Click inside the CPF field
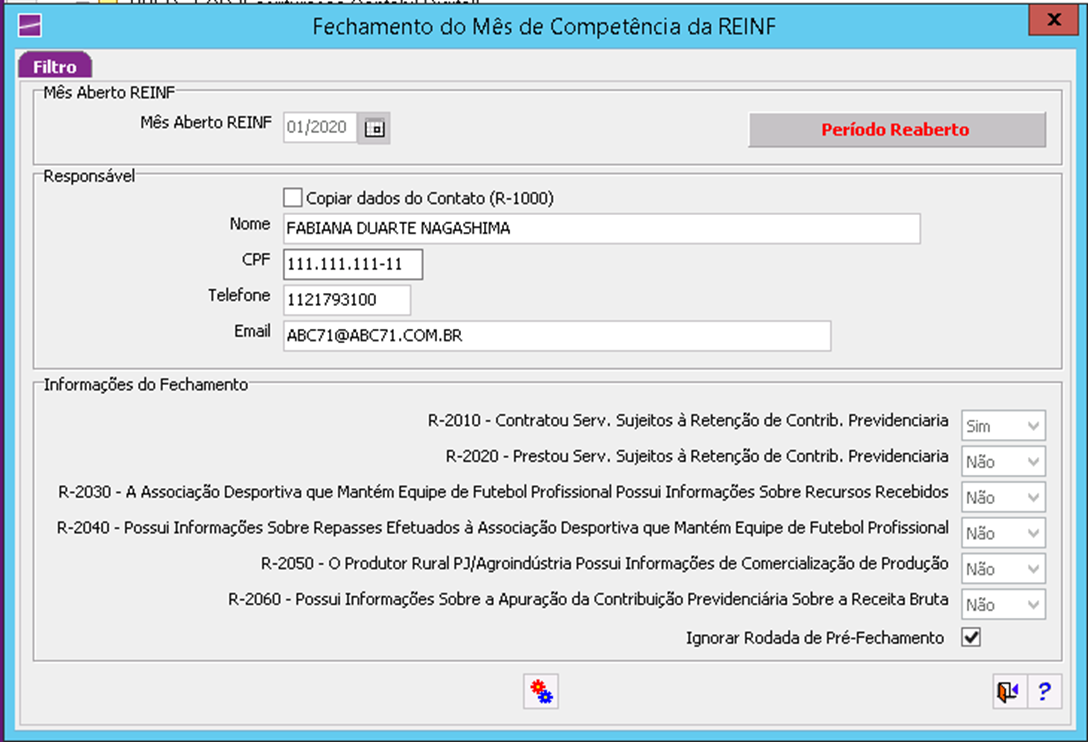The height and width of the screenshot is (742, 1088). [350, 264]
